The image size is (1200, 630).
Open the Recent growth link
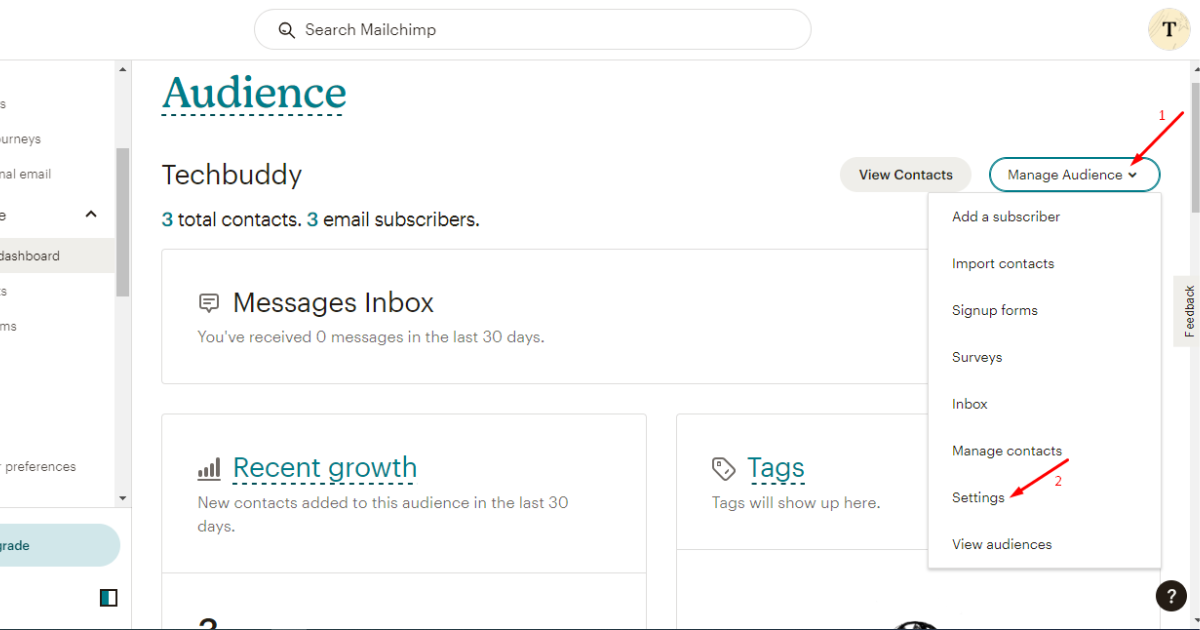click(325, 468)
